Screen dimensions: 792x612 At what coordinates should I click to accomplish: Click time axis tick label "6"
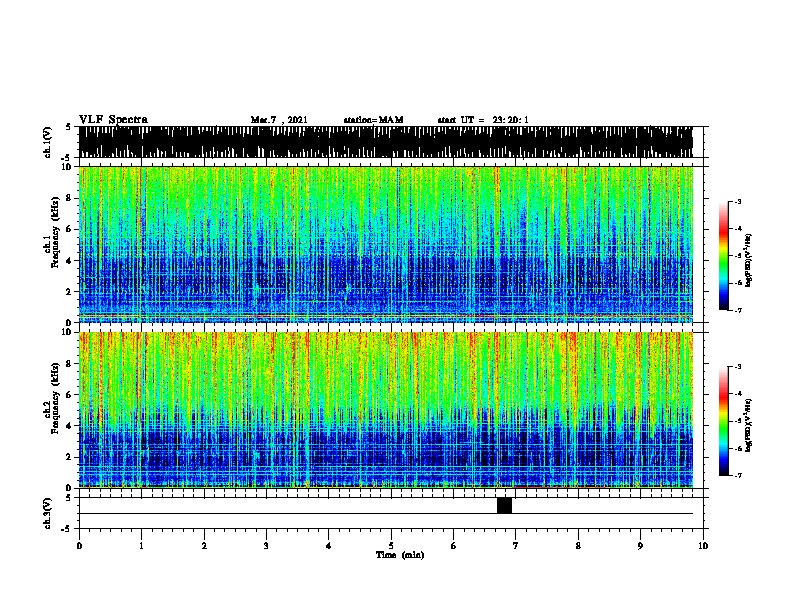pos(454,545)
